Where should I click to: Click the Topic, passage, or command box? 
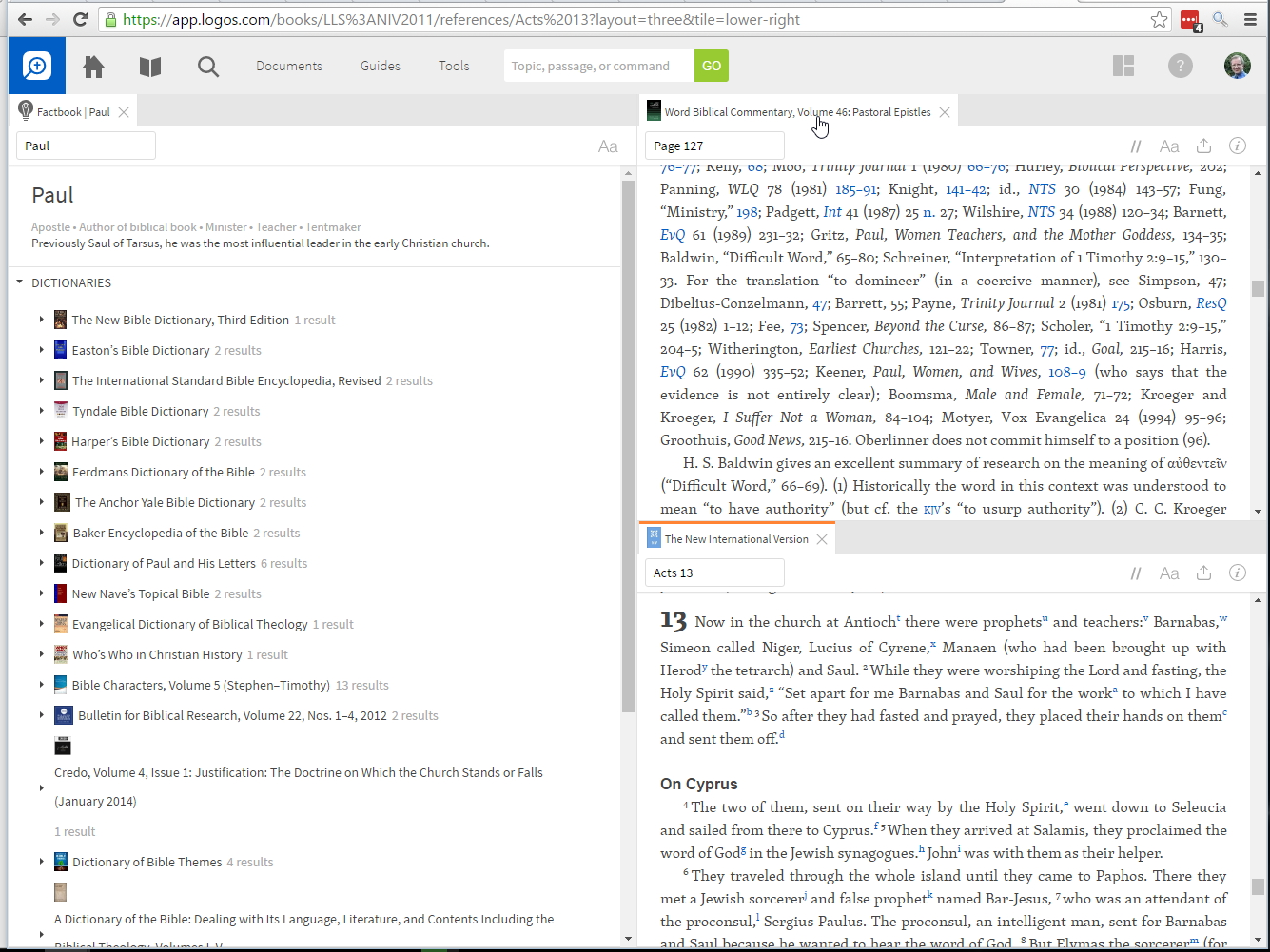click(x=599, y=66)
